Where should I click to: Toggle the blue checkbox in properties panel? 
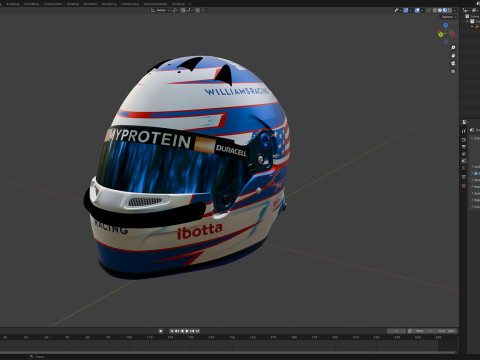476,173
